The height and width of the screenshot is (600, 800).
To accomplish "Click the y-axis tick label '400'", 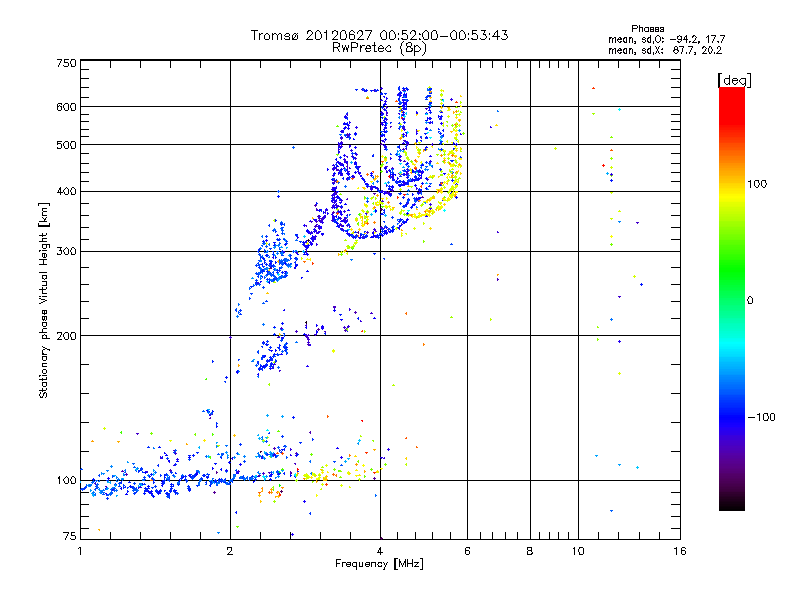I will click(x=66, y=192).
